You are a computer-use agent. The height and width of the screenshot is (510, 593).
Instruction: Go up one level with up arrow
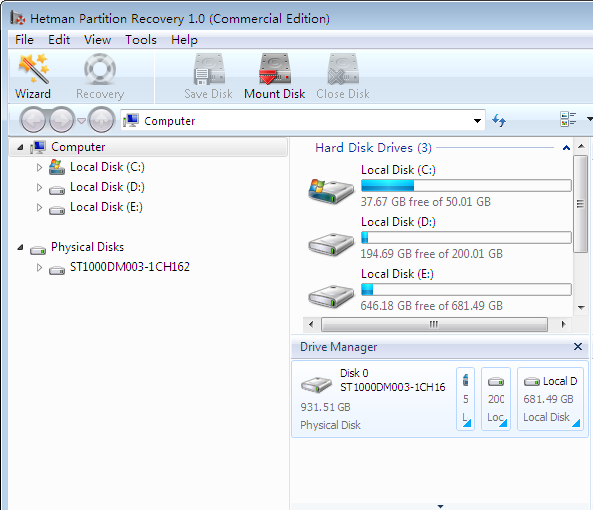pos(101,120)
